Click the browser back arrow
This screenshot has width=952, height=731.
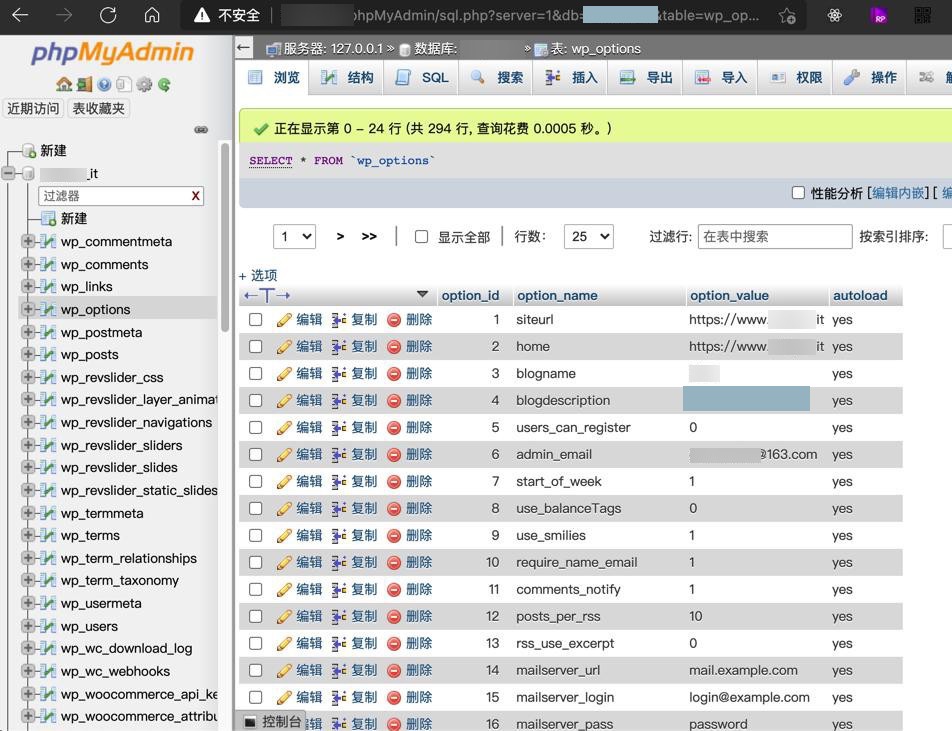point(20,15)
